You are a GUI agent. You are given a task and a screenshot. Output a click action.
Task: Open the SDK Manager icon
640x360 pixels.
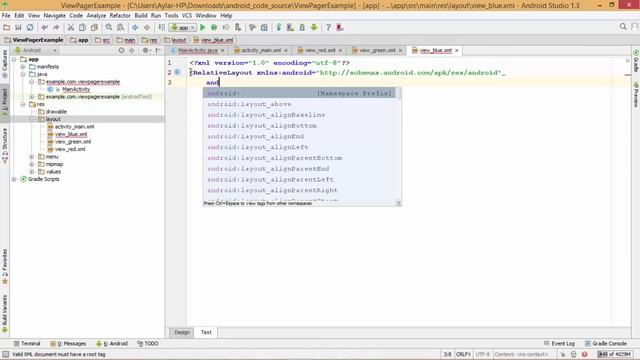[302, 27]
